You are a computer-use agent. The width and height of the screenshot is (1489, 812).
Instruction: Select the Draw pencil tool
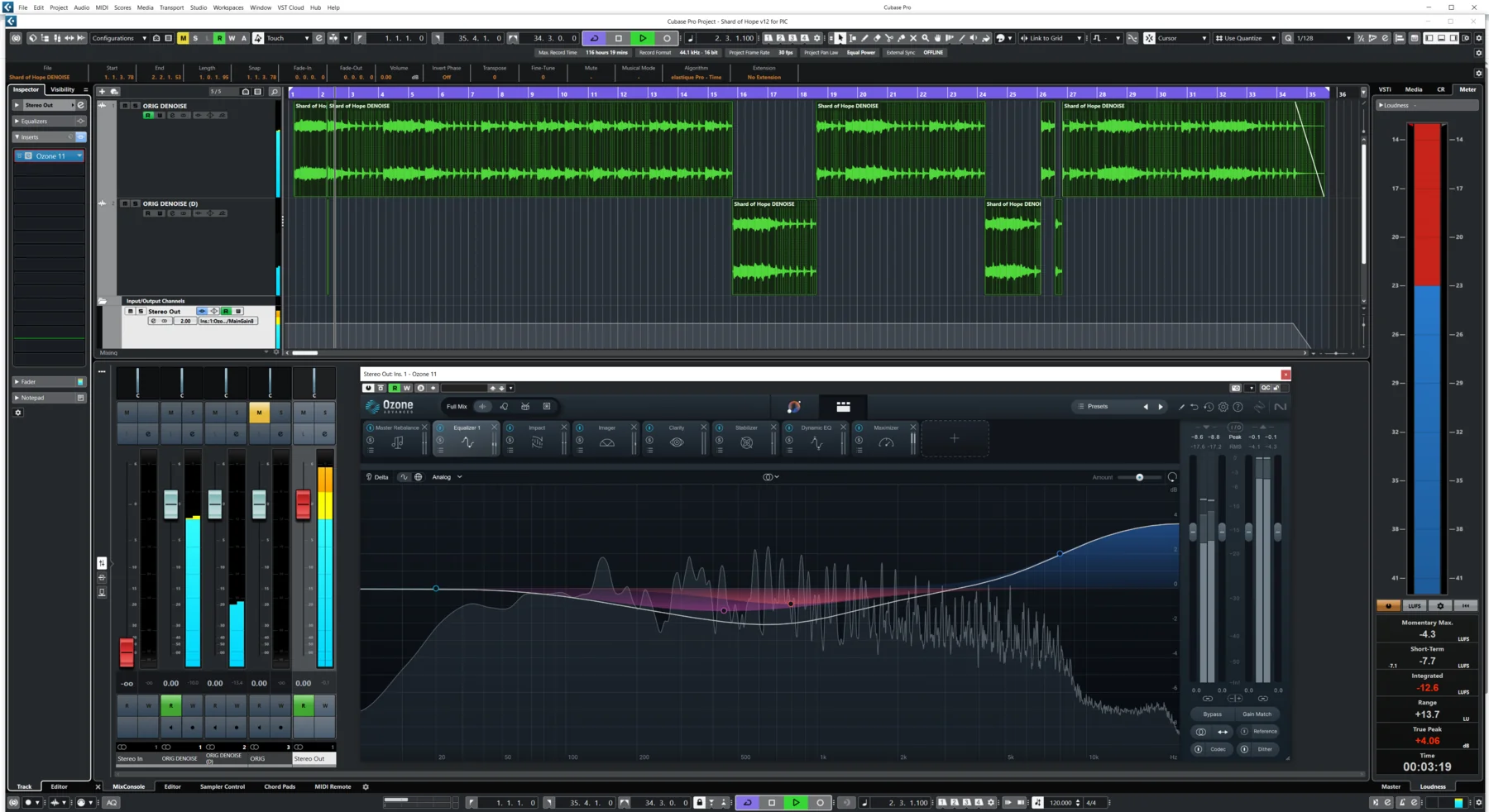pyautogui.click(x=864, y=38)
